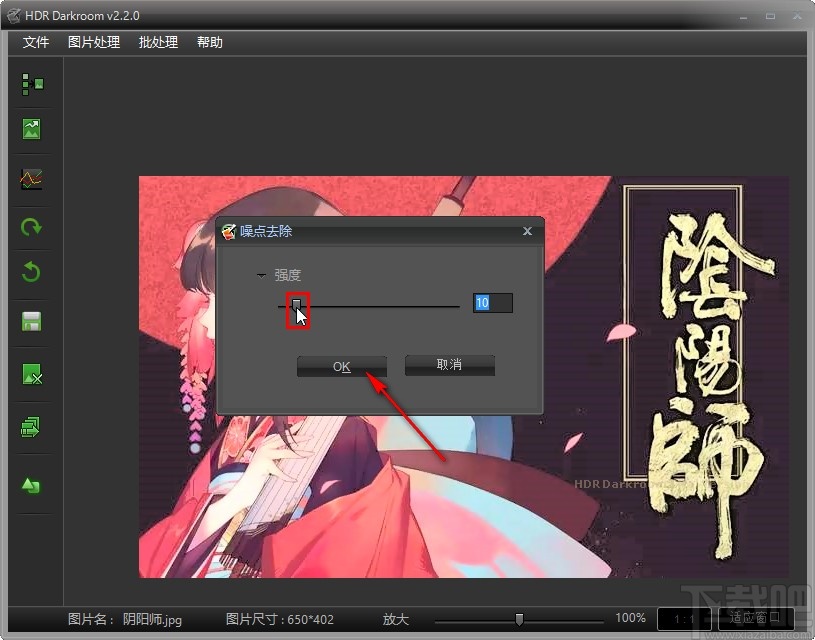
Task: Confirm noise removal with OK button
Action: (341, 366)
